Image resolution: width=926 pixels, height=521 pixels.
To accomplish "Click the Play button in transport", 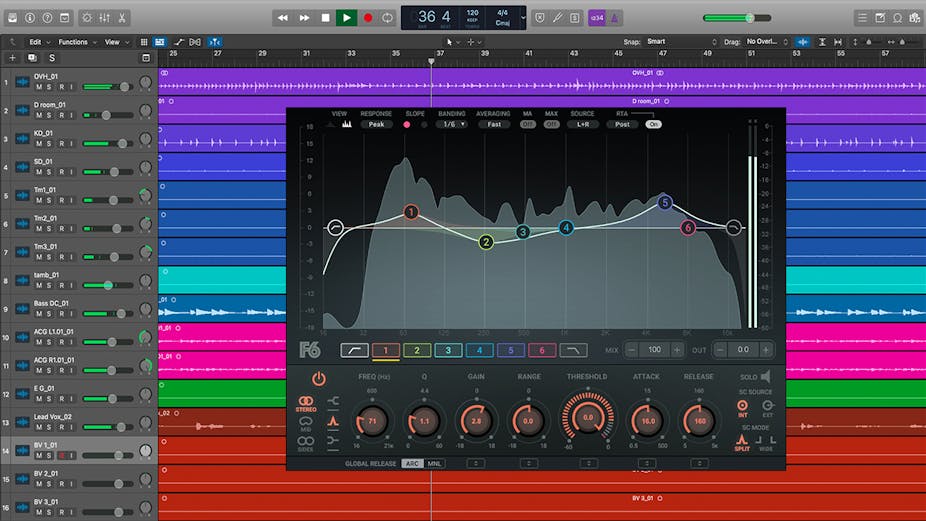I will [x=346, y=17].
